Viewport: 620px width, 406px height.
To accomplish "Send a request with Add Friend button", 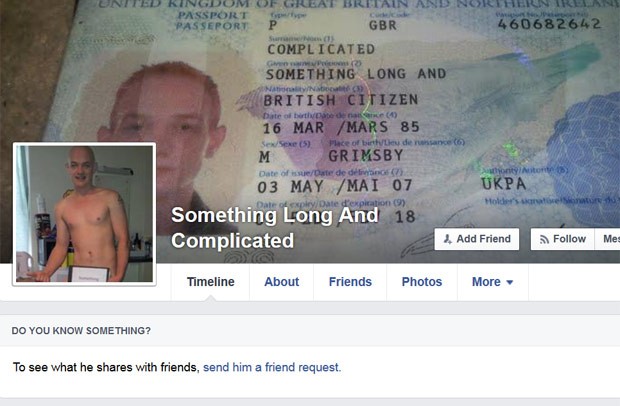I will click(476, 239).
